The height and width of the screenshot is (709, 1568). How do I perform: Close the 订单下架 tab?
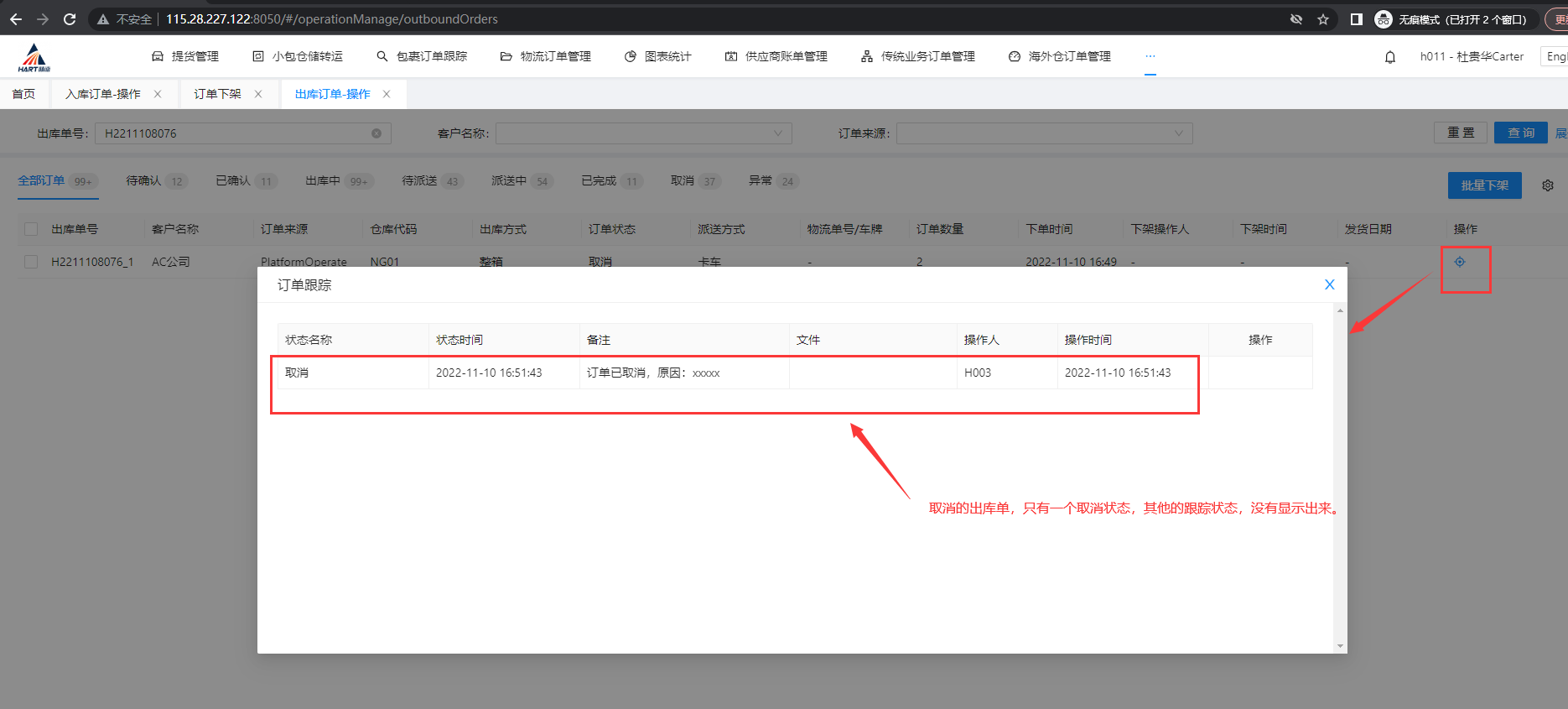pos(258,94)
